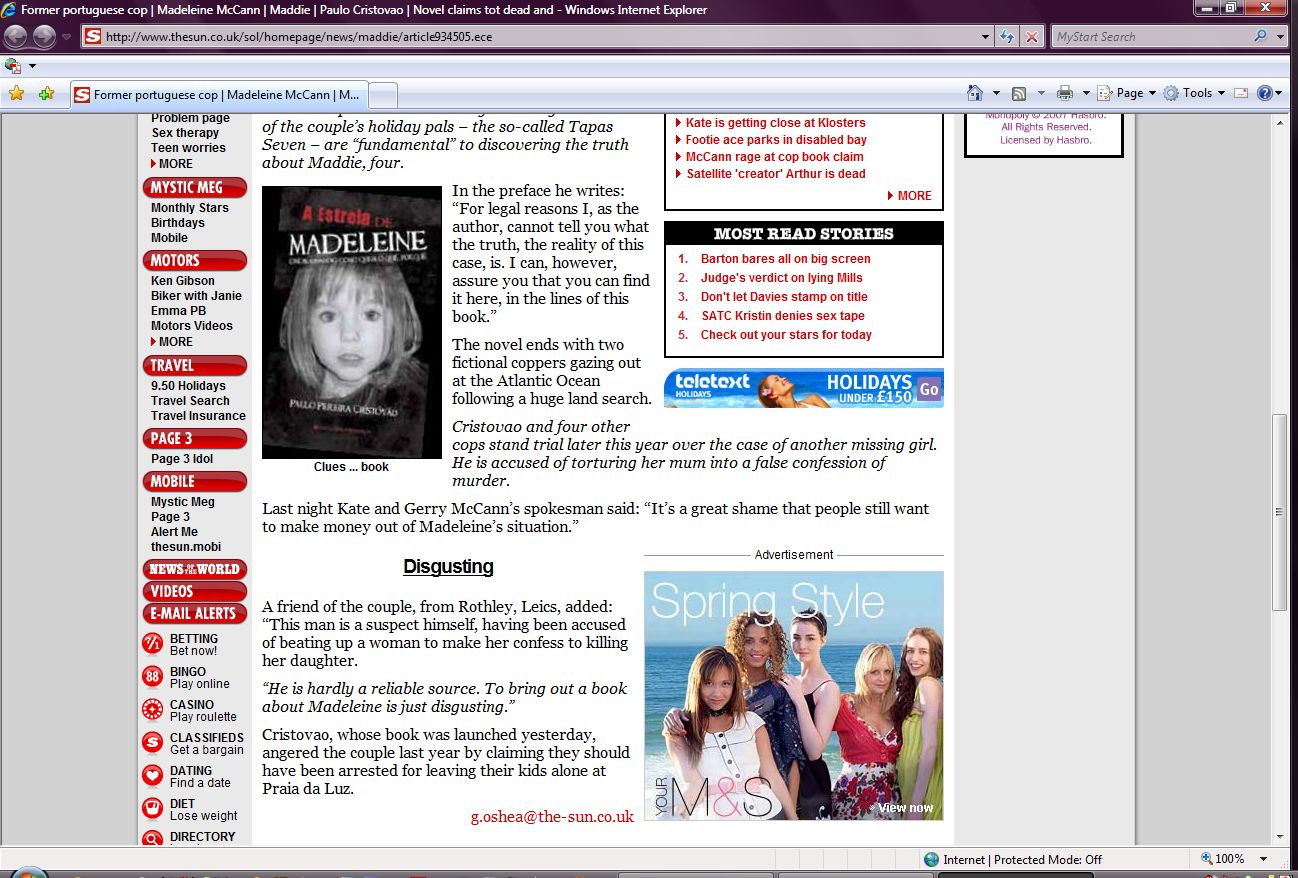The image size is (1298, 878).
Task: Open the zoom level 100% dropdown
Action: click(x=1264, y=859)
